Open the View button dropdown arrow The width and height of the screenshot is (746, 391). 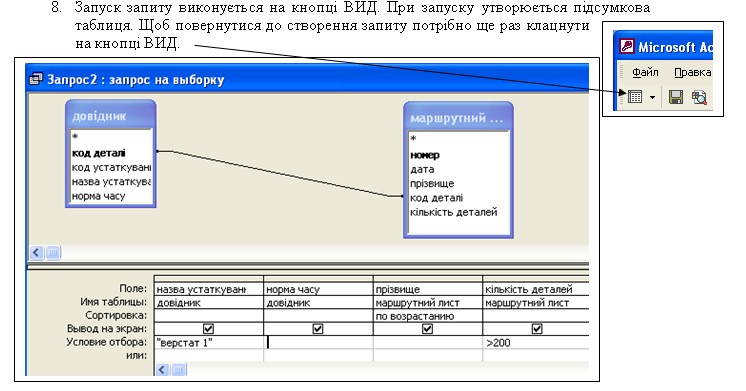point(652,98)
